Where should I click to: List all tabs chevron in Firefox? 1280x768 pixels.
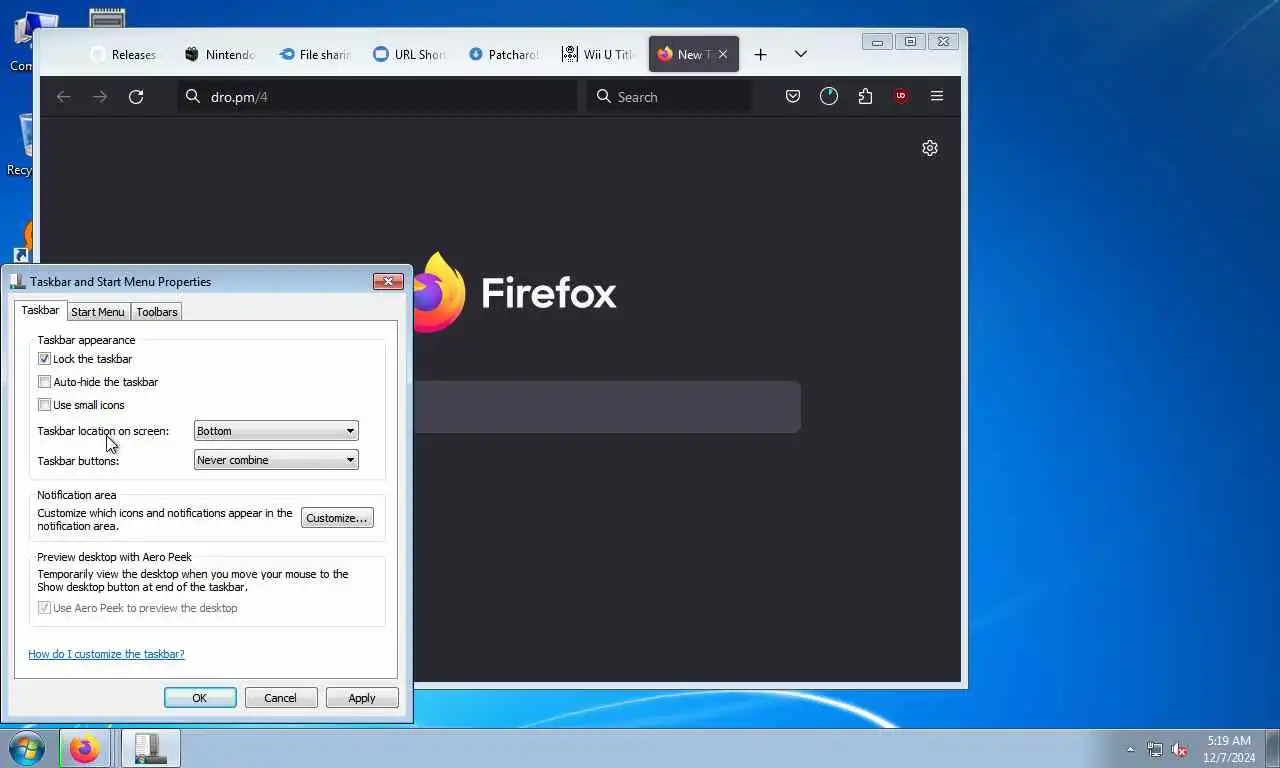[x=800, y=54]
